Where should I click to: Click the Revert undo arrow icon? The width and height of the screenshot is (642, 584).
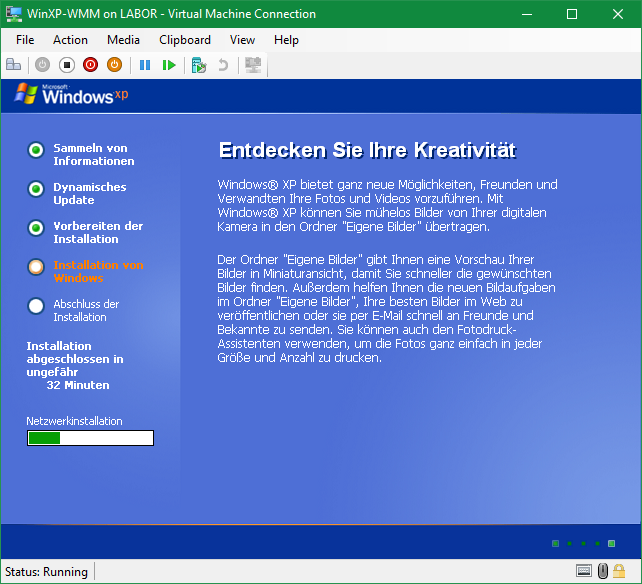223,65
